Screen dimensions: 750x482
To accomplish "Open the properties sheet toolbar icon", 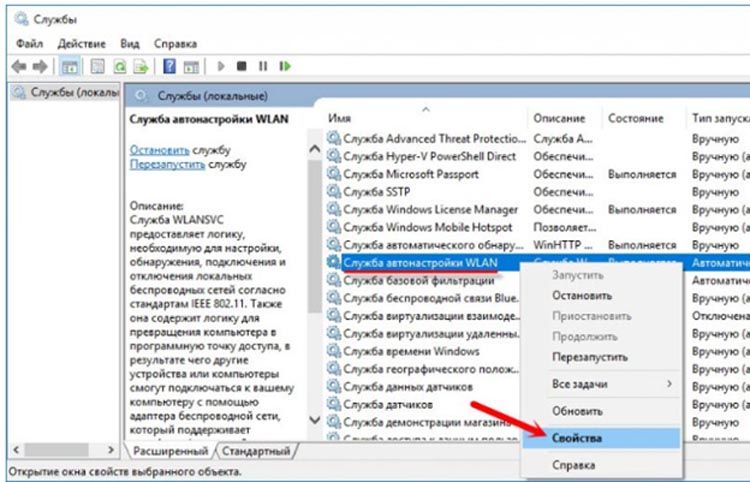I will coord(98,66).
